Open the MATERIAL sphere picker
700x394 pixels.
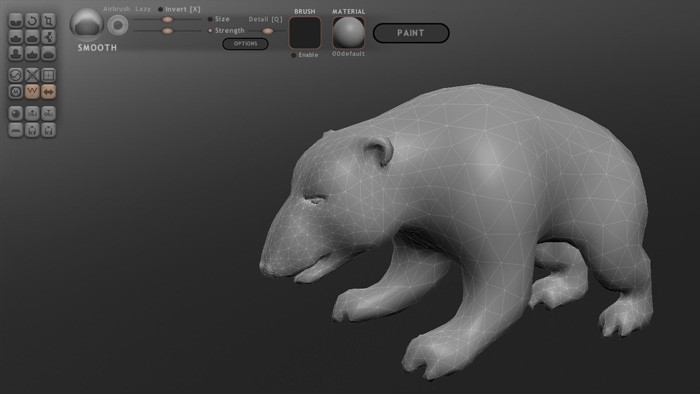pyautogui.click(x=349, y=33)
